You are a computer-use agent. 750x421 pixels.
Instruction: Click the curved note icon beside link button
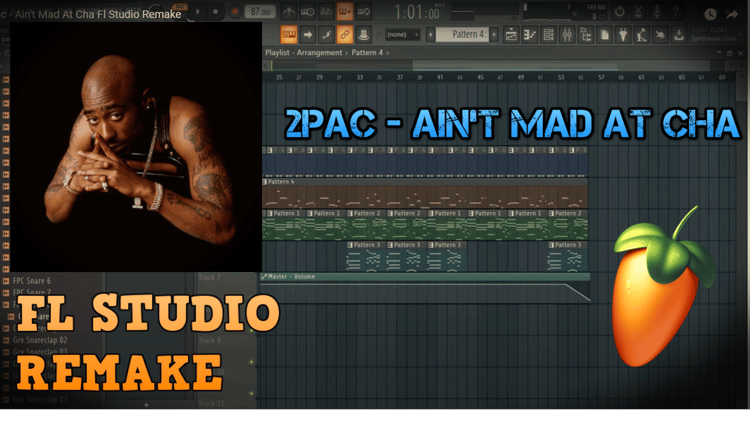(x=326, y=34)
